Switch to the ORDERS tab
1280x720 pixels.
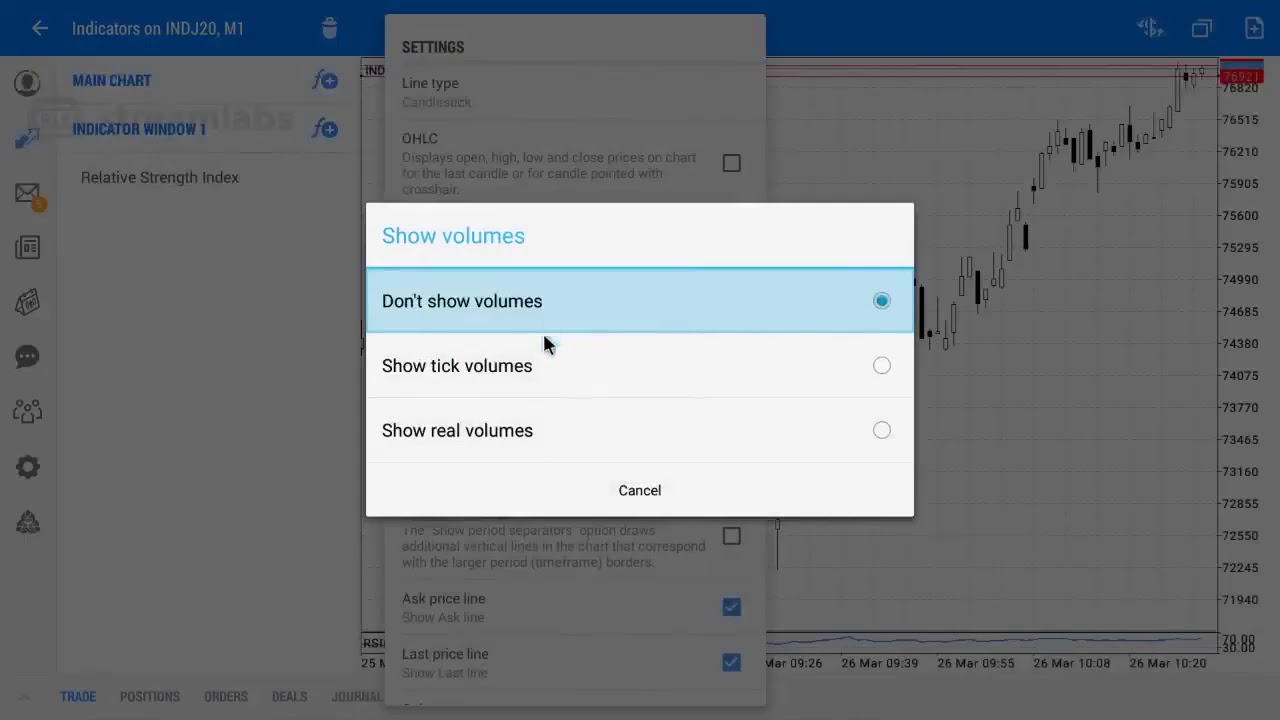pyautogui.click(x=226, y=697)
